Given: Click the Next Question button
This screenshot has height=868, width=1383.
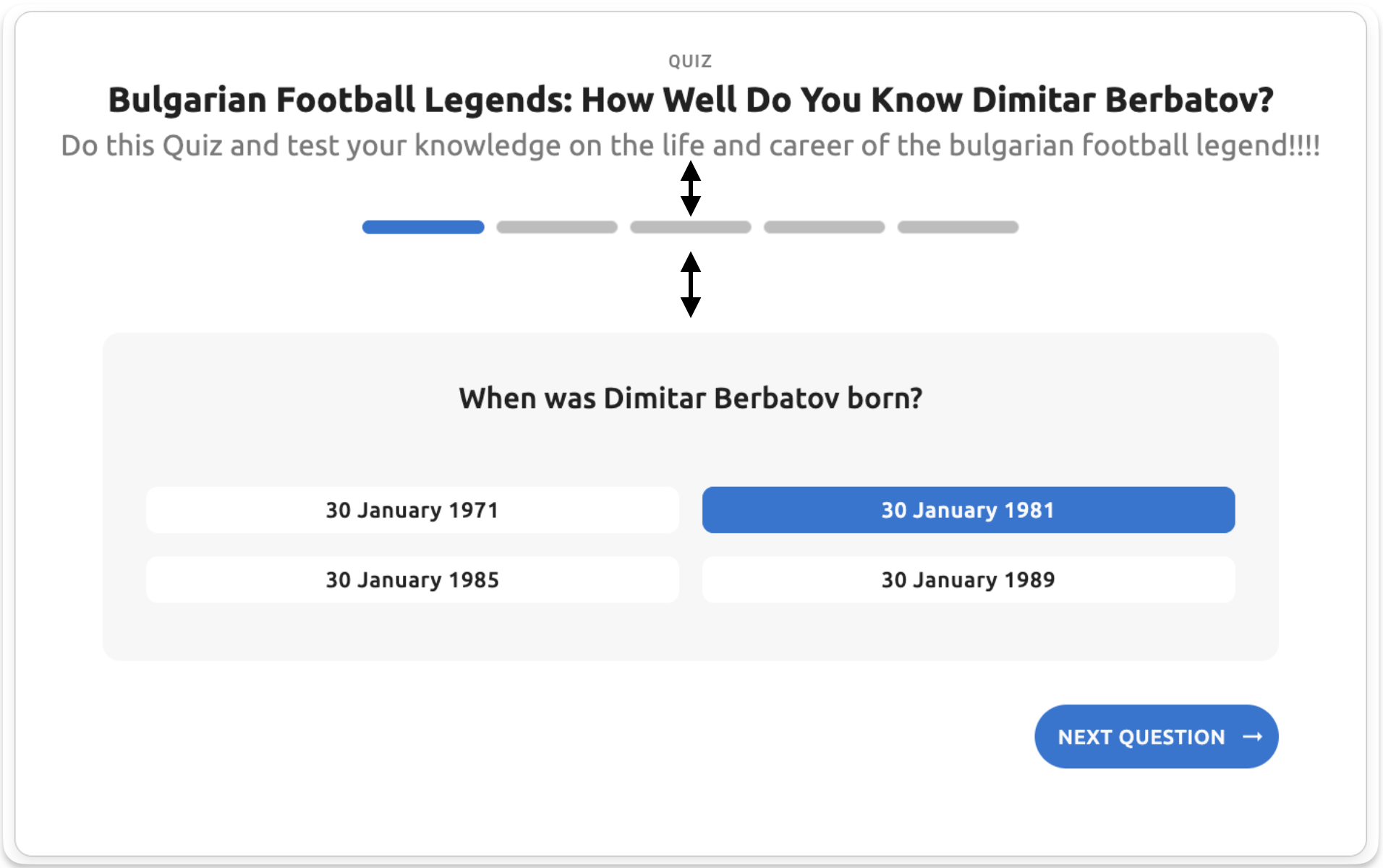Looking at the screenshot, I should tap(1155, 736).
